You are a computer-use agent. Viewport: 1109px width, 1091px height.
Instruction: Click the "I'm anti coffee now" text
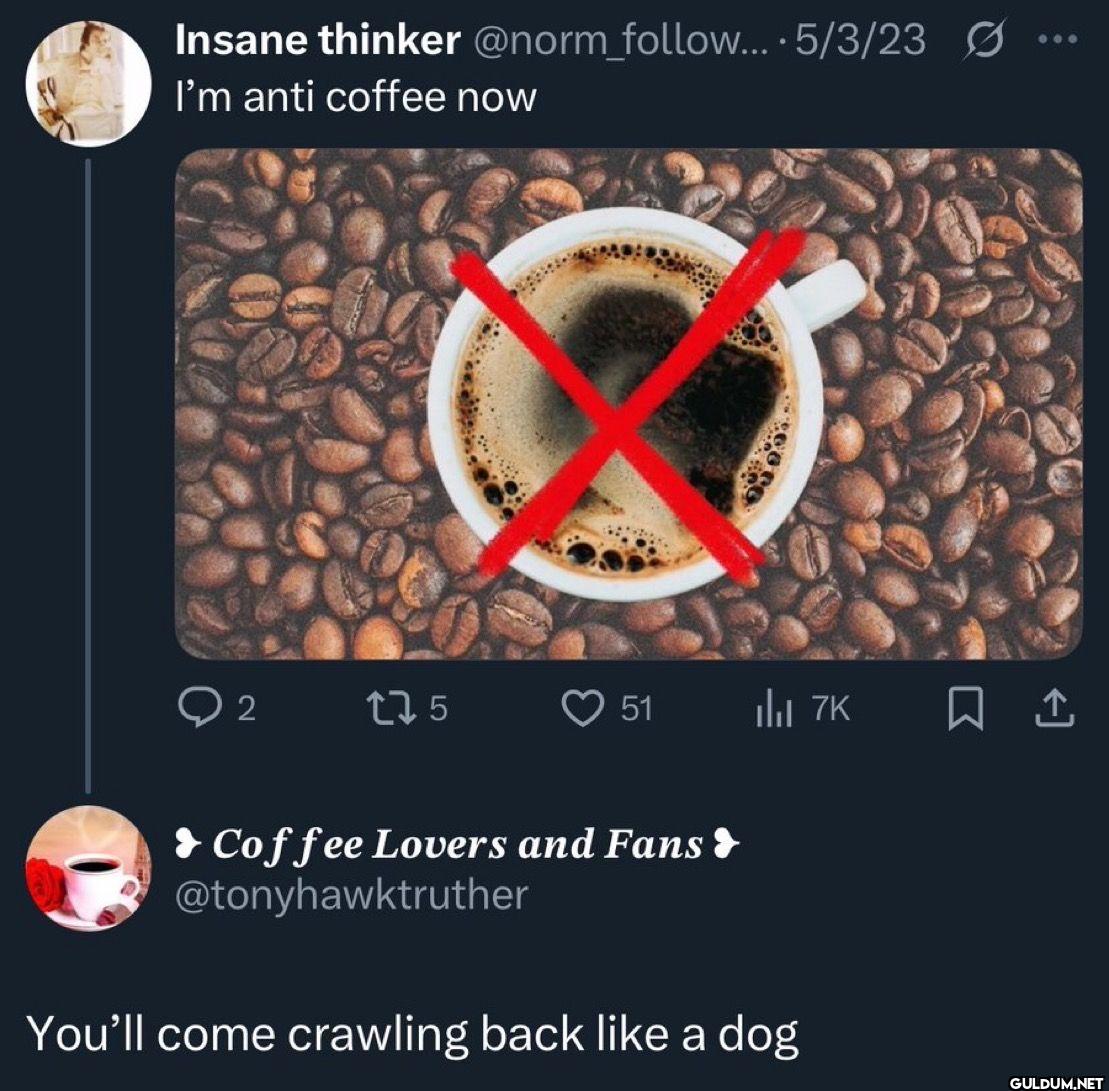click(x=355, y=97)
